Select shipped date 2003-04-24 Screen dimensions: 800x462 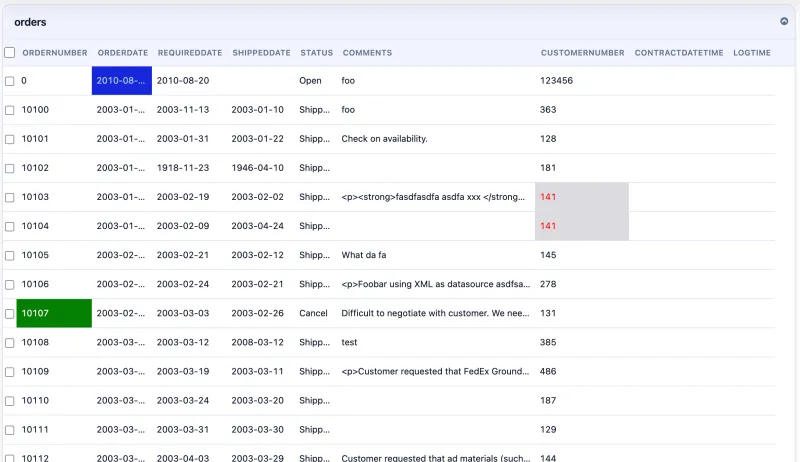[x=257, y=226]
